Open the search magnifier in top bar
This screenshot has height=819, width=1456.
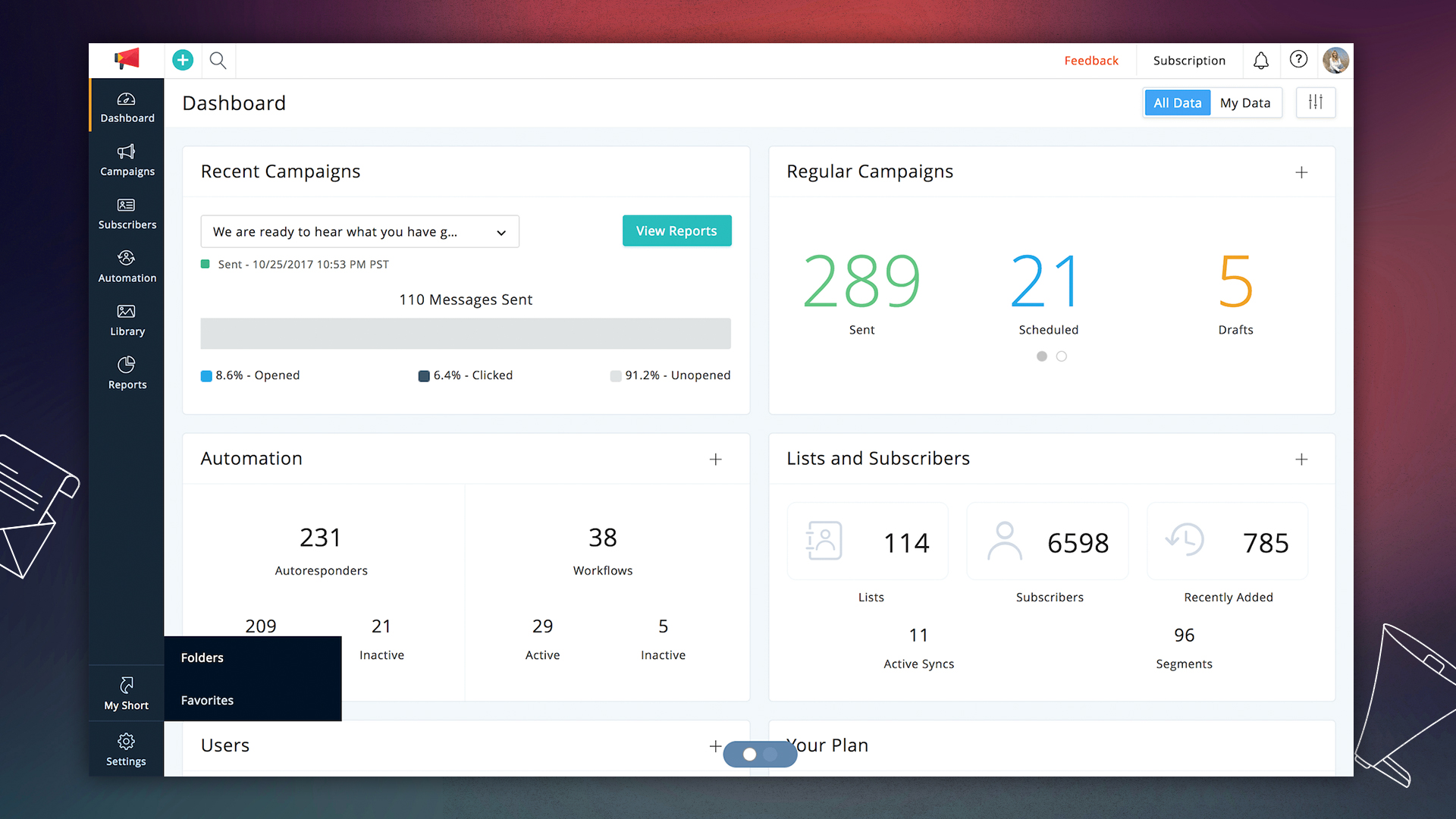[x=218, y=60]
